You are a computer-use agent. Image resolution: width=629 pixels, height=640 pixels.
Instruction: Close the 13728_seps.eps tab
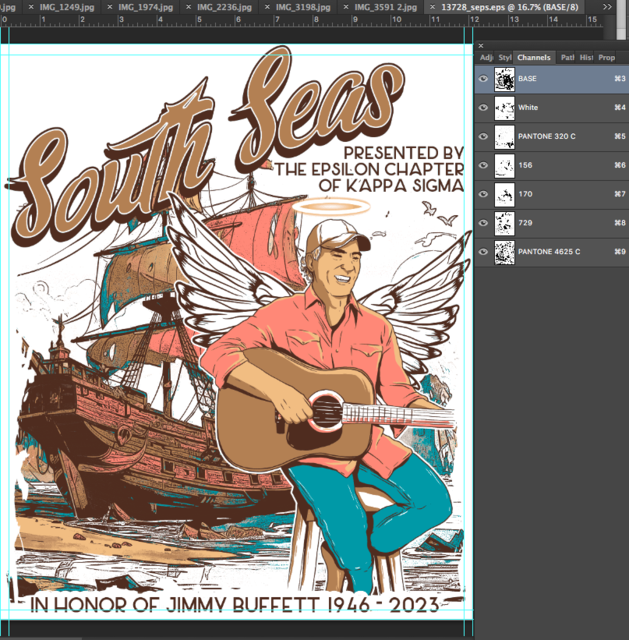click(432, 7)
